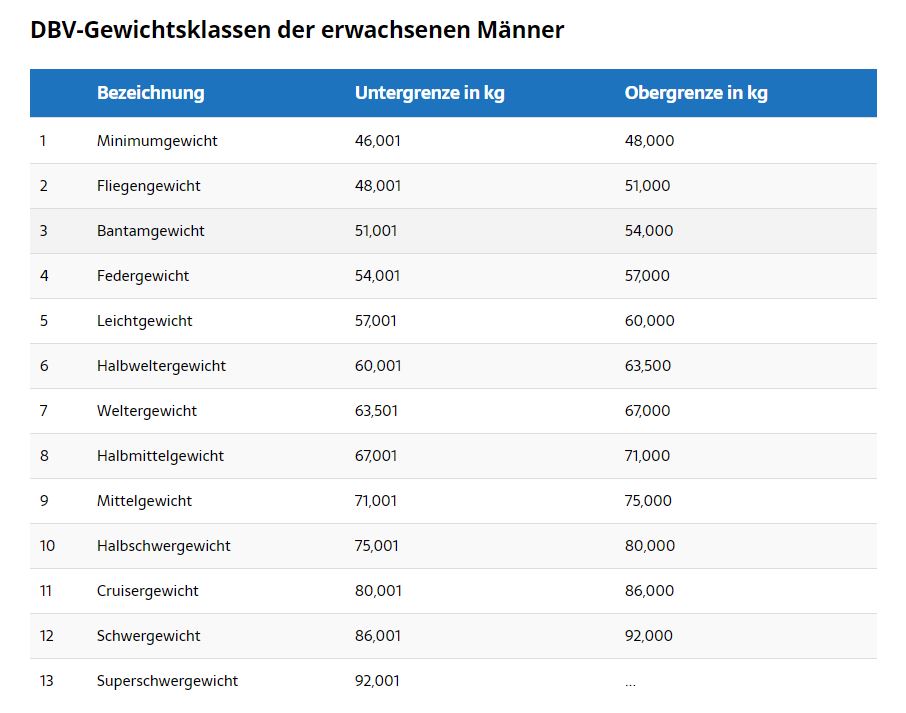Select the Cruisergewicht cell

[147, 592]
